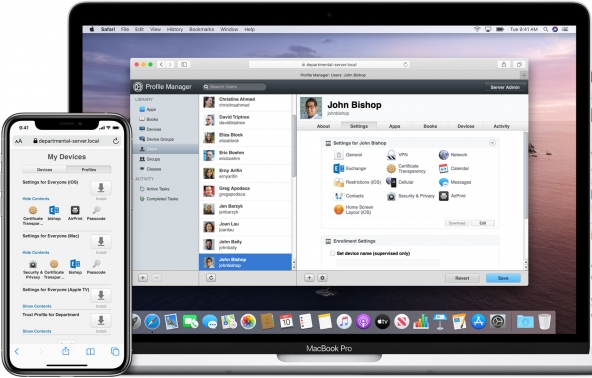Viewport: 592px width, 378px height.
Task: Open the Cellular settings icon
Action: click(x=391, y=182)
